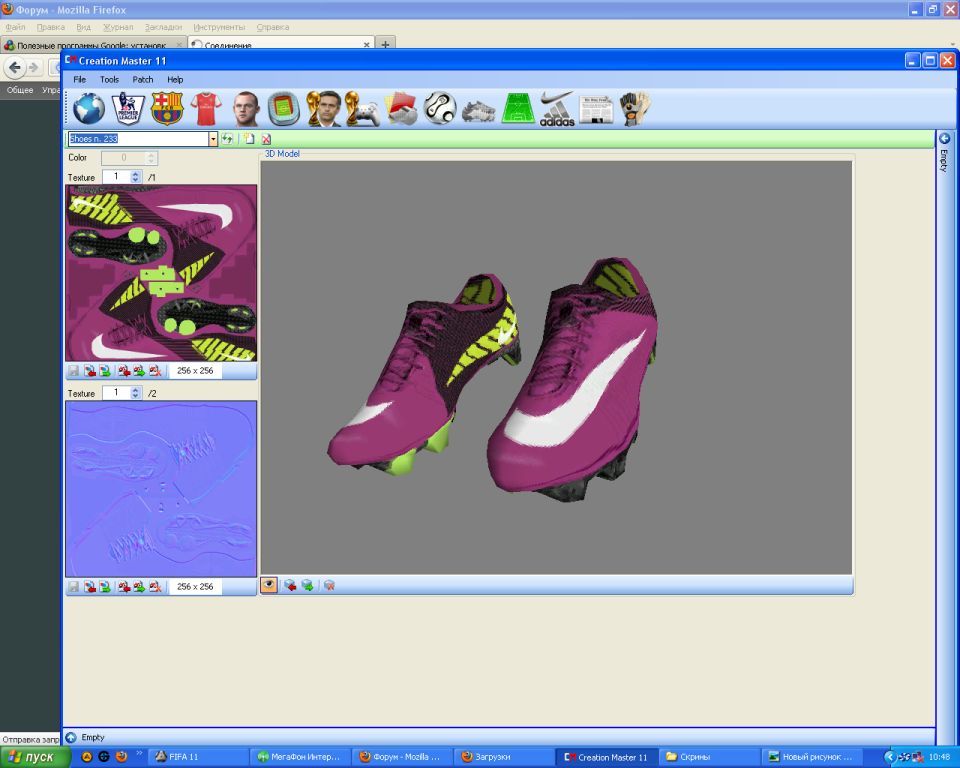The image size is (960, 768).
Task: Click the remove-image X icon under color texture
Action: (155, 371)
